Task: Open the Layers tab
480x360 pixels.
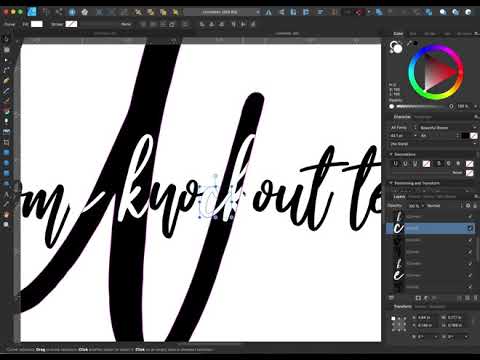Action: tap(399, 197)
